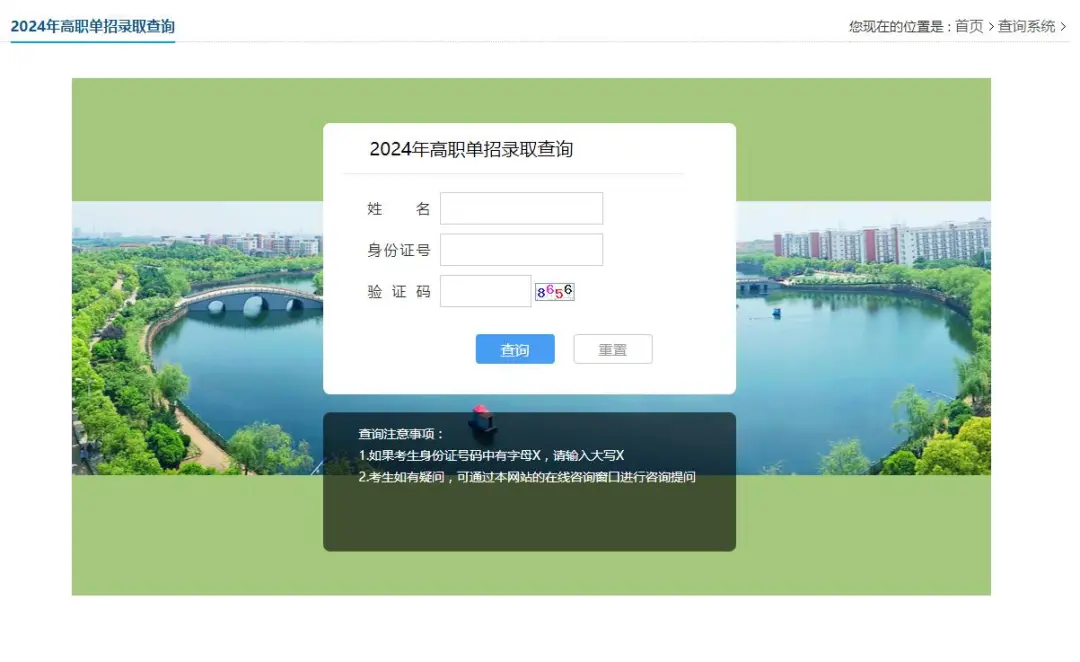Click inside the 验证码 captcha field
This screenshot has width=1080, height=662.
(x=486, y=290)
